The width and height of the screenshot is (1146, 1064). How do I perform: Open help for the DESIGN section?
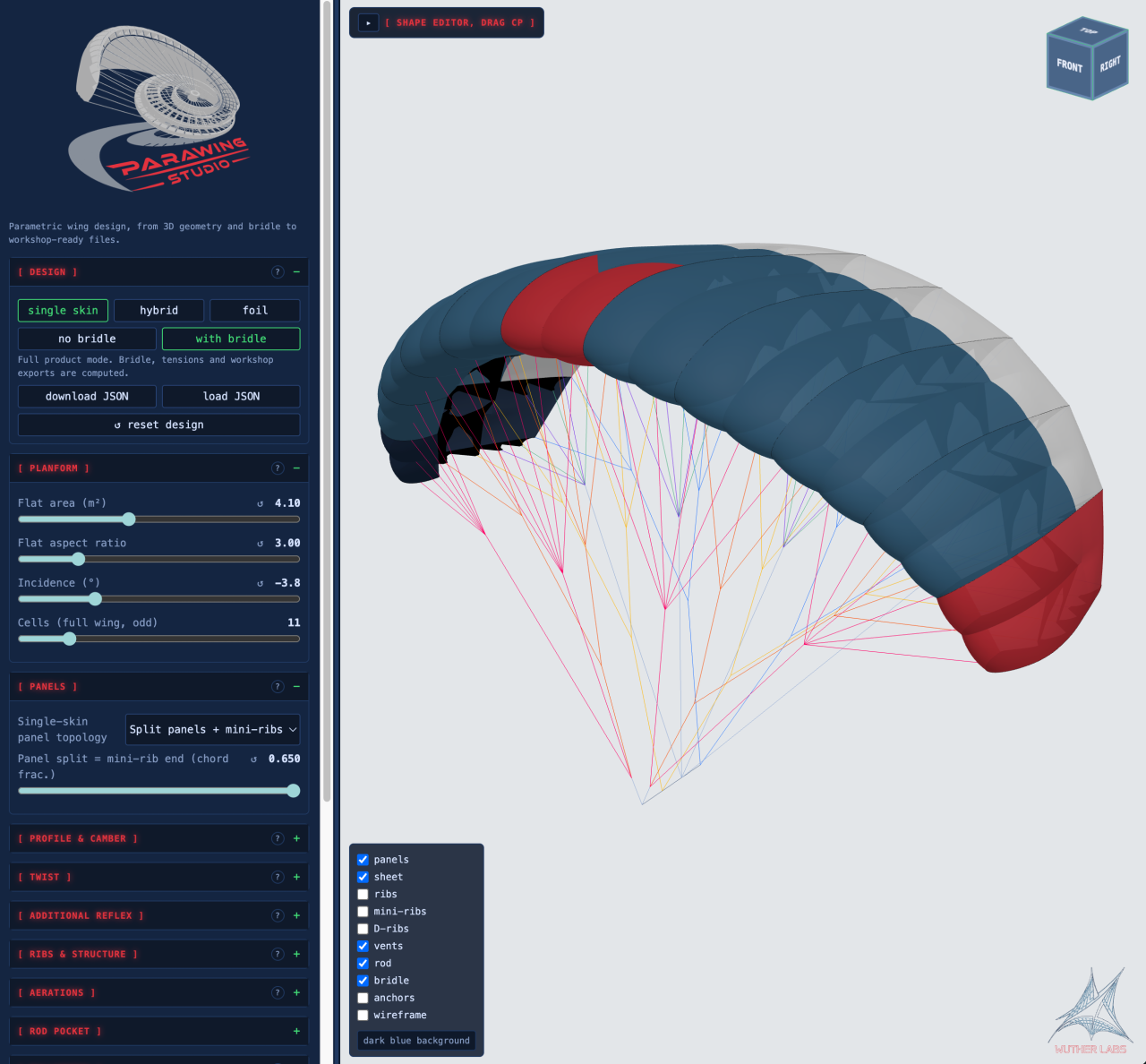[278, 272]
